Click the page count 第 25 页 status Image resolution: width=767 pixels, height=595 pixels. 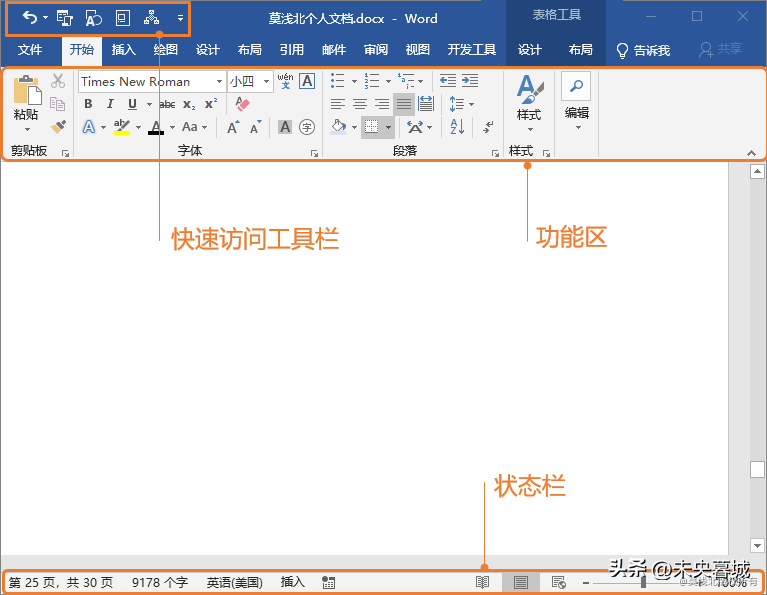(61, 582)
